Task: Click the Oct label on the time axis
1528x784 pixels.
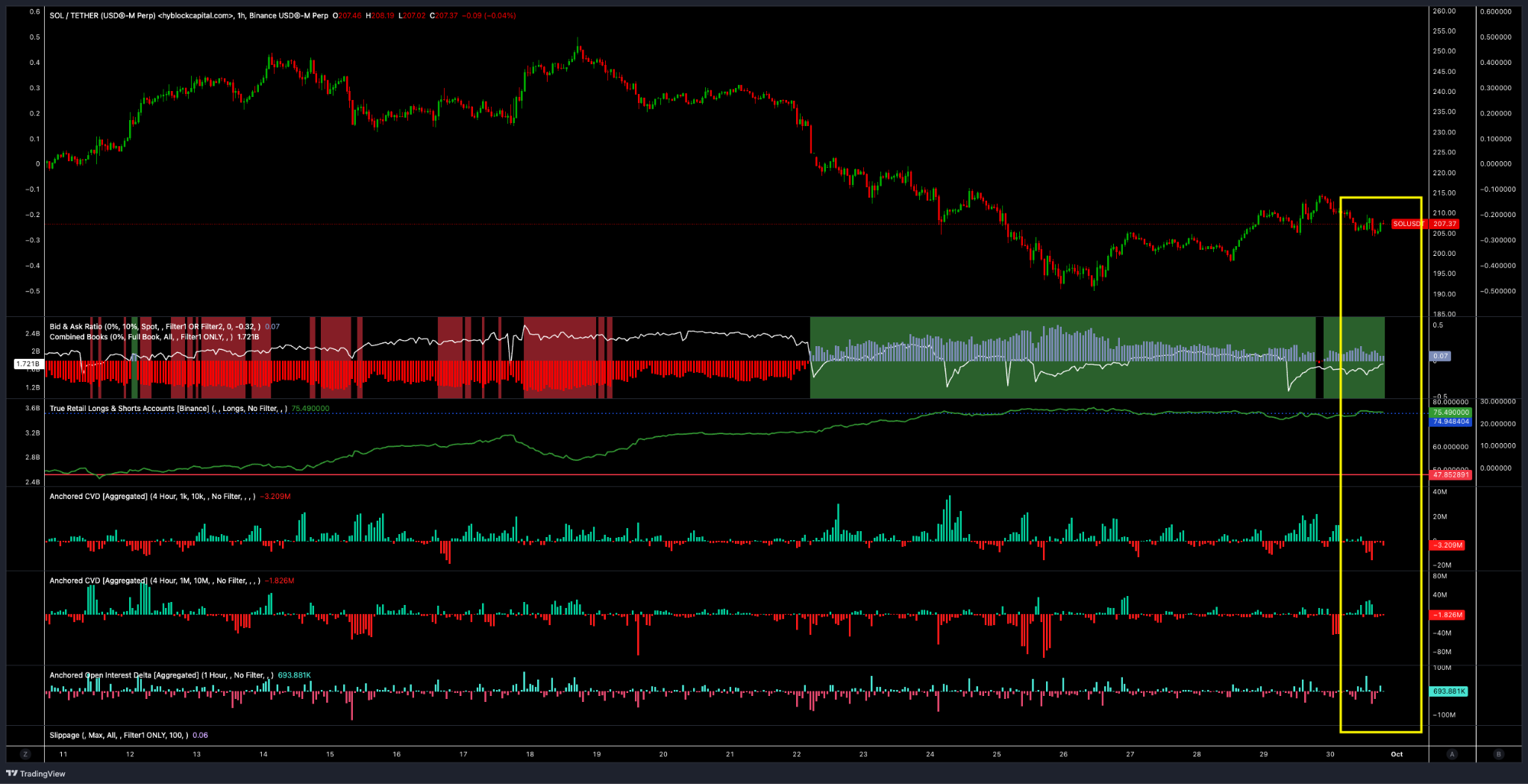Action: pyautogui.click(x=1397, y=754)
